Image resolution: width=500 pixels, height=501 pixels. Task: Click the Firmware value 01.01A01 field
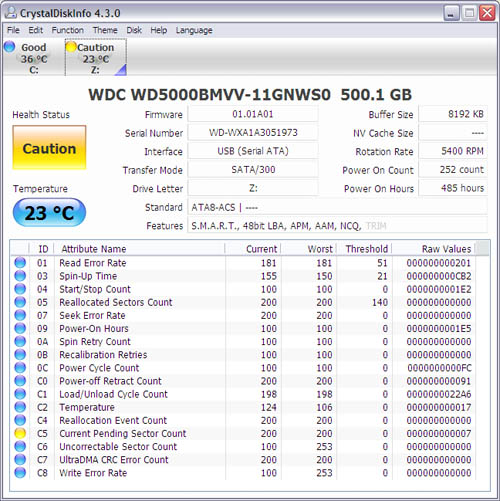[x=253, y=114]
